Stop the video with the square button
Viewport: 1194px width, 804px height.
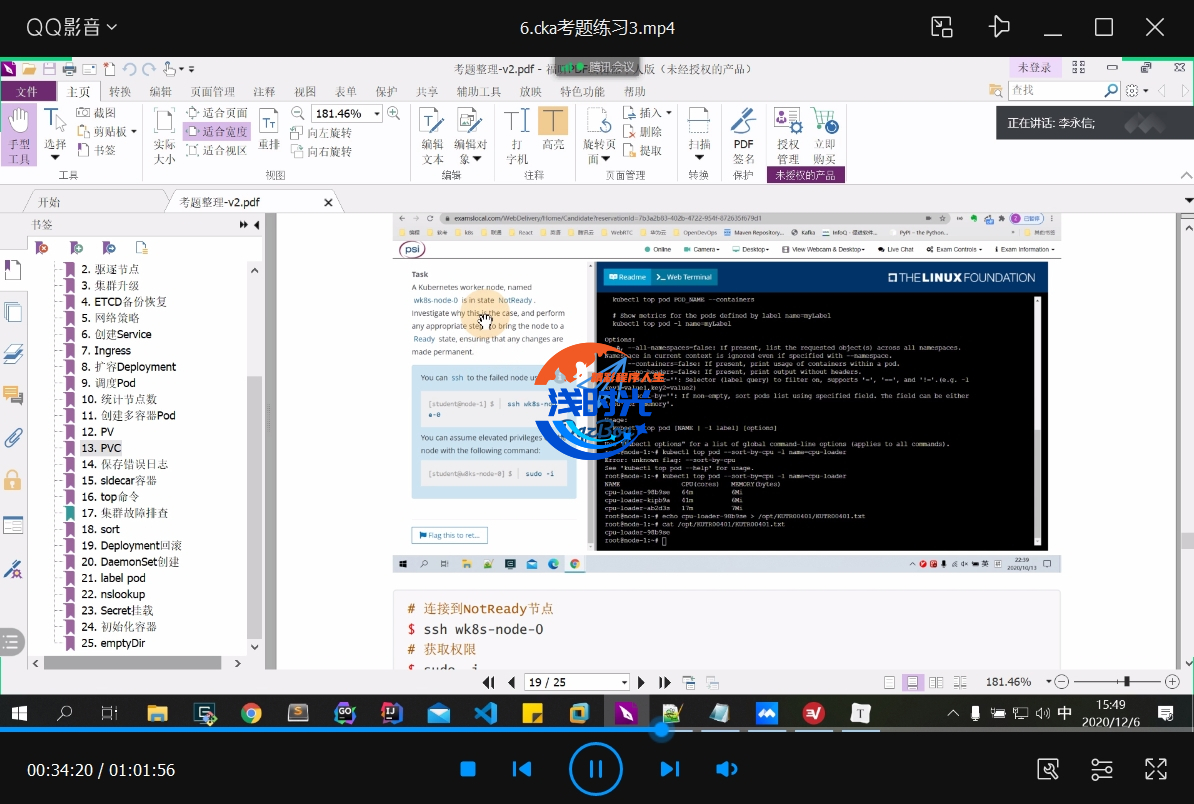pyautogui.click(x=467, y=769)
